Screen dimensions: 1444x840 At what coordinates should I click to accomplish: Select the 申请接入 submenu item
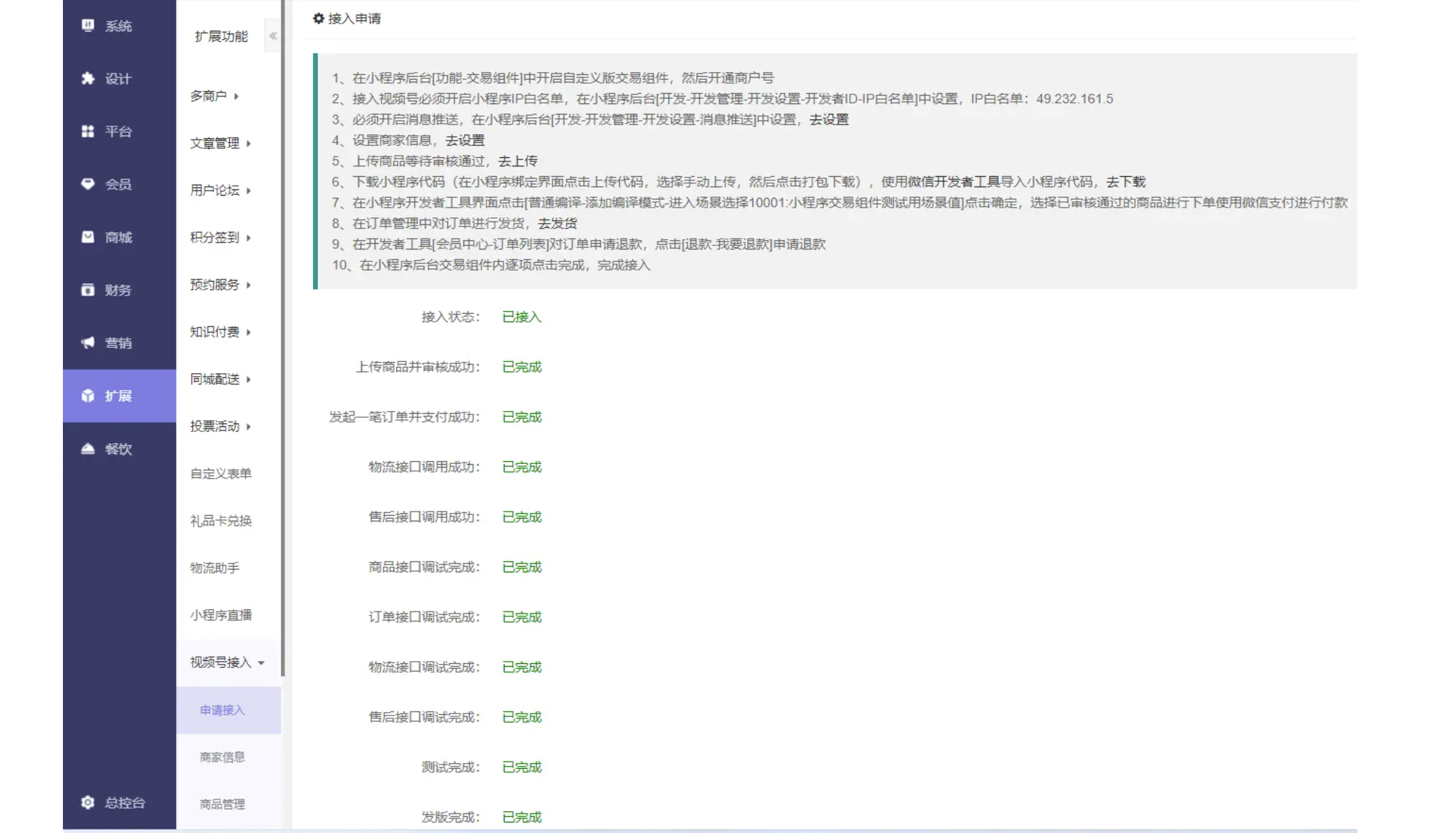(228, 710)
